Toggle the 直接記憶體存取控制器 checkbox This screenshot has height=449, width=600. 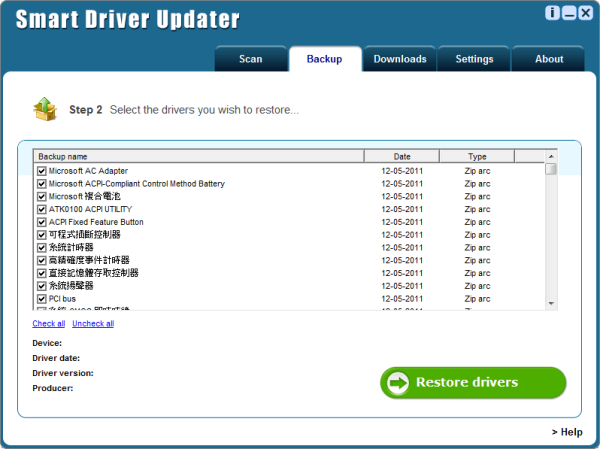point(42,273)
